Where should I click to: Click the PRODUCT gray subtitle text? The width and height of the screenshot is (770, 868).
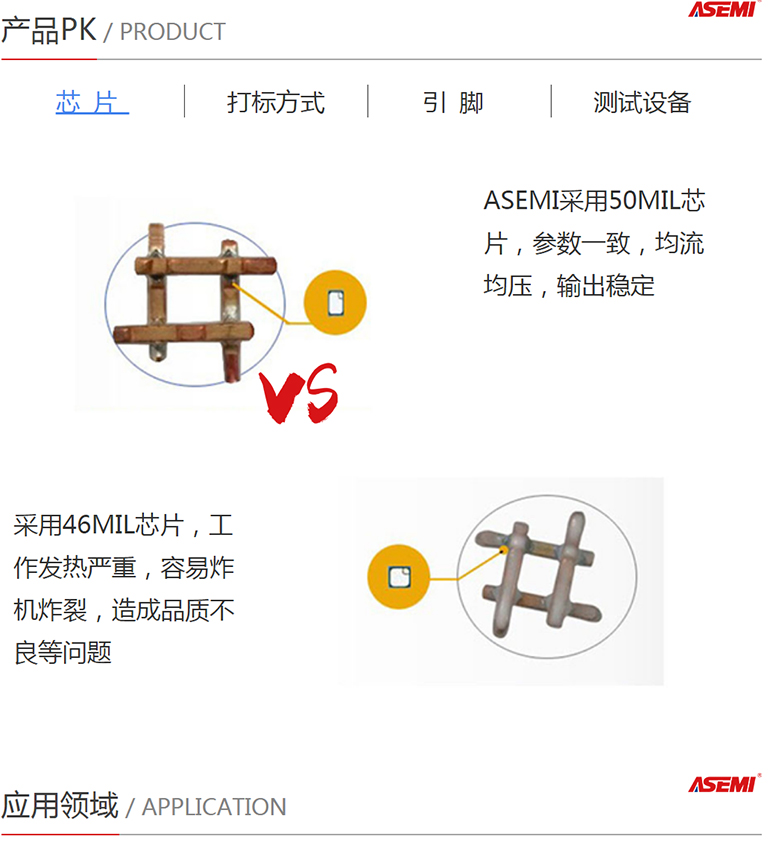pos(174,33)
